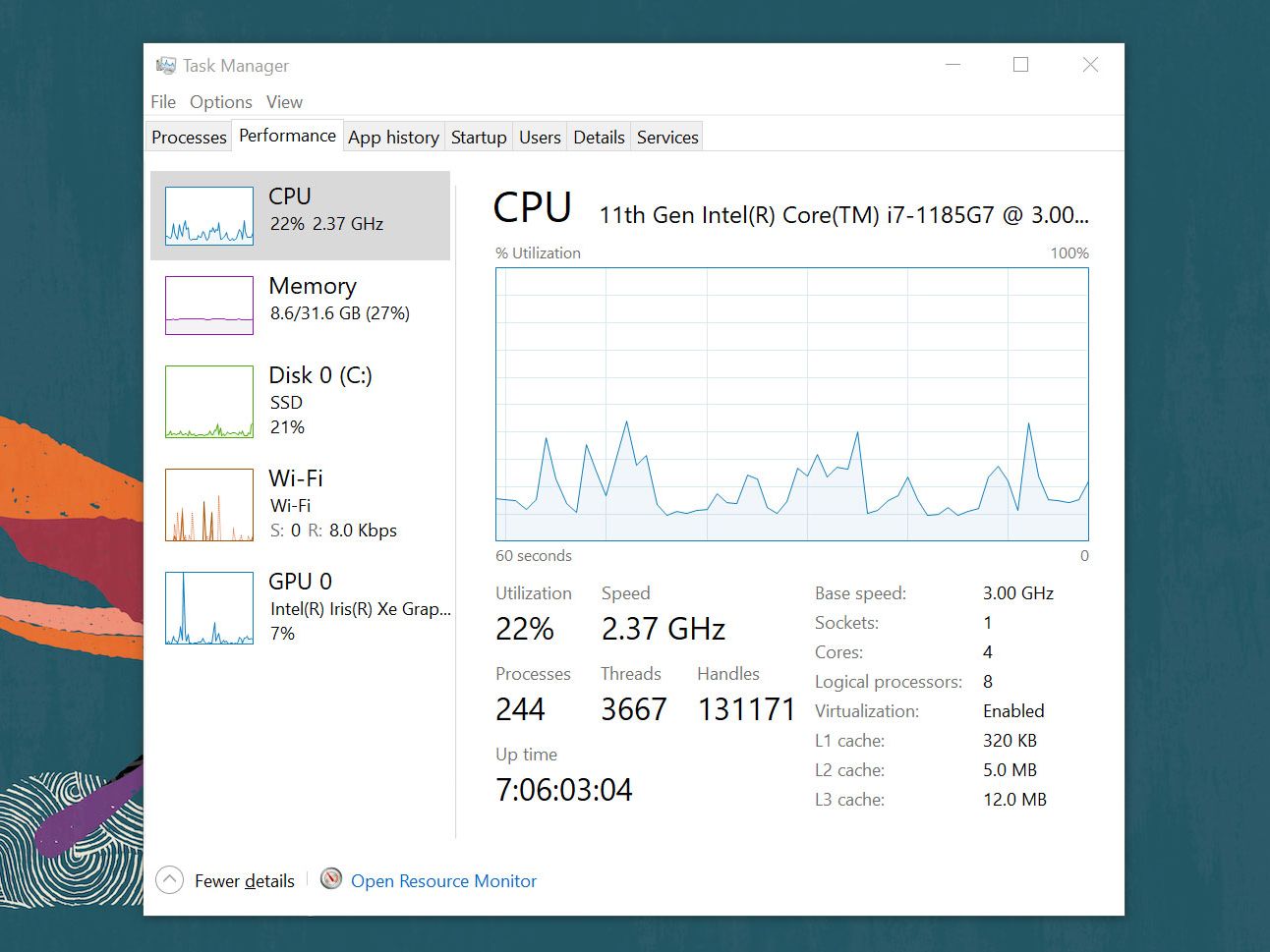
Task: Open the View menu
Action: click(284, 102)
